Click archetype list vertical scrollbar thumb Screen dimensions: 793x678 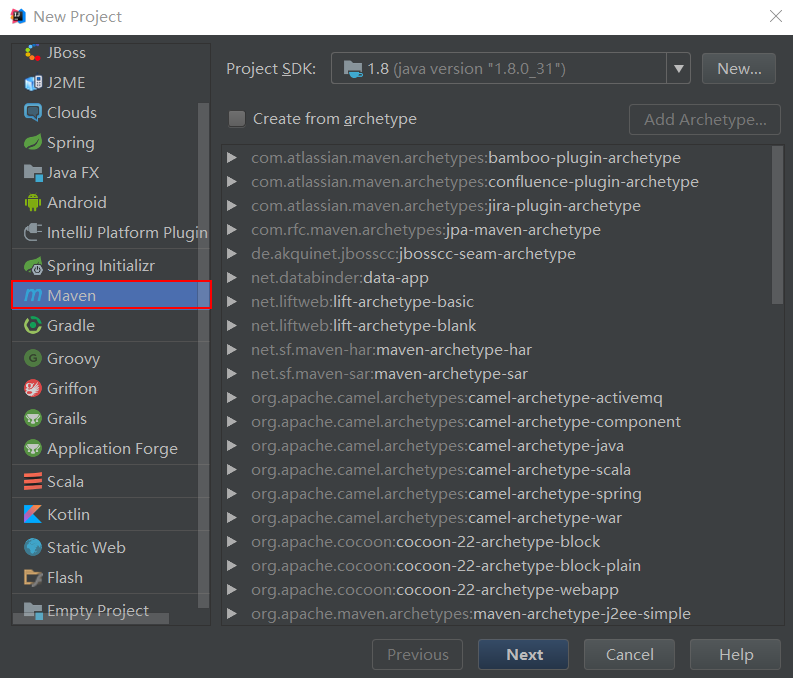coord(777,225)
